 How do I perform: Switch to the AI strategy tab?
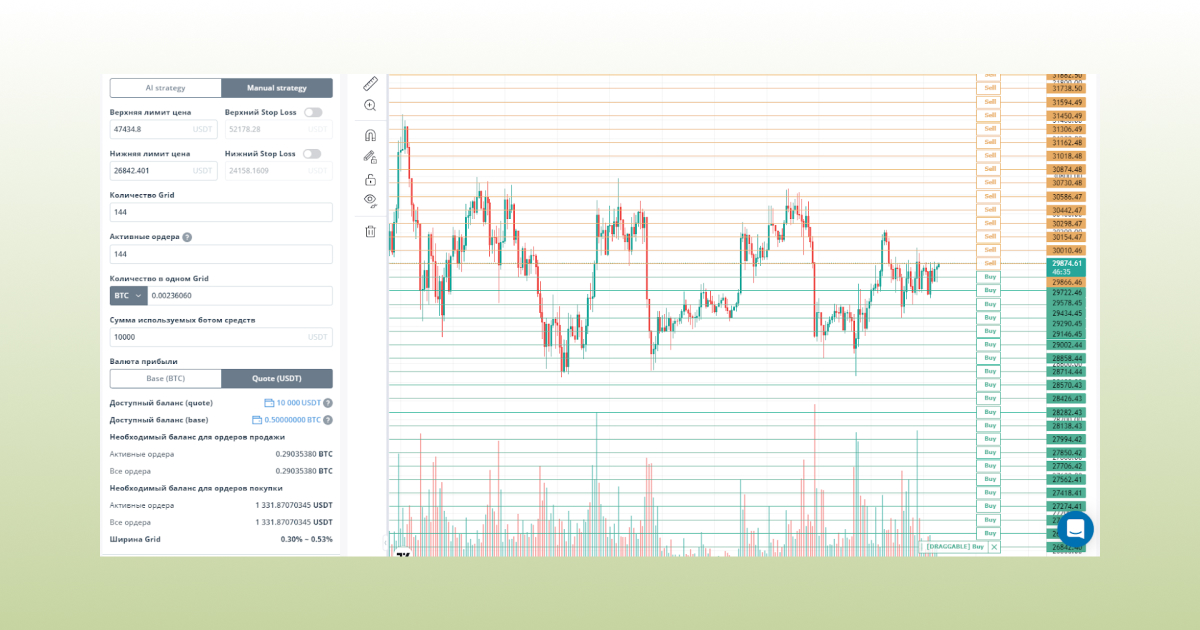tap(165, 88)
